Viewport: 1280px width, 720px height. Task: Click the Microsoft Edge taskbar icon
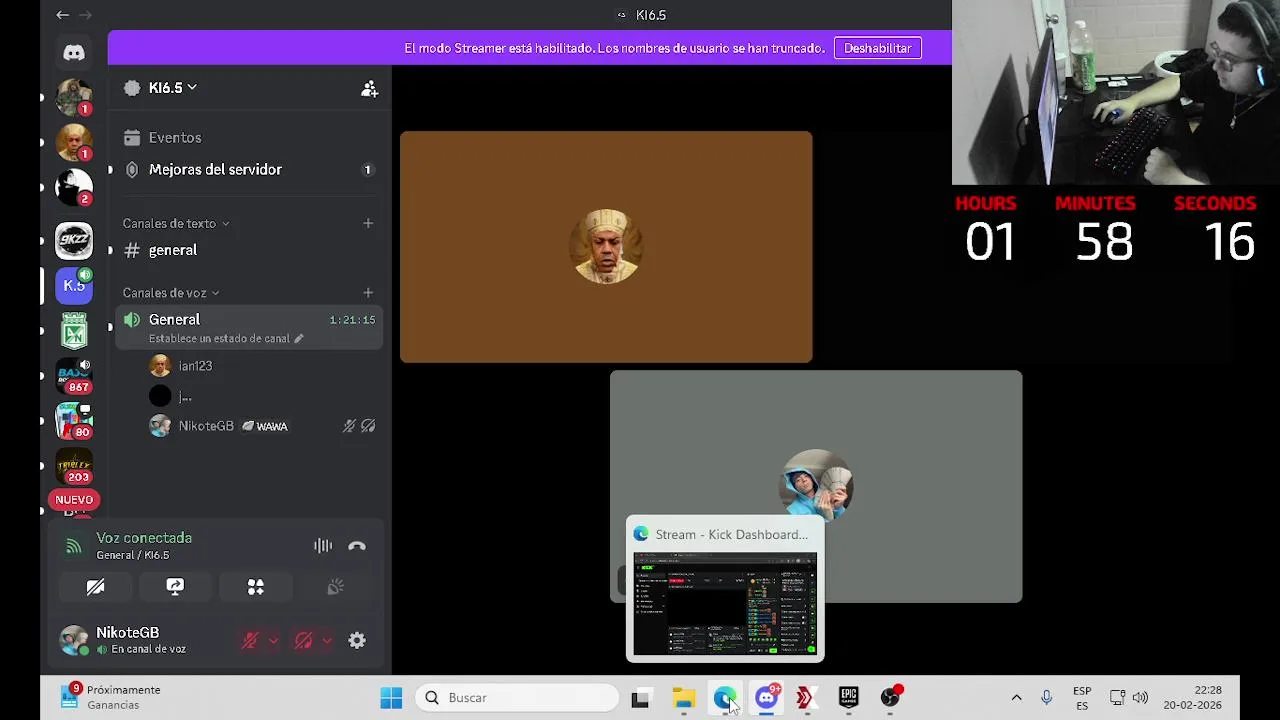pos(725,698)
